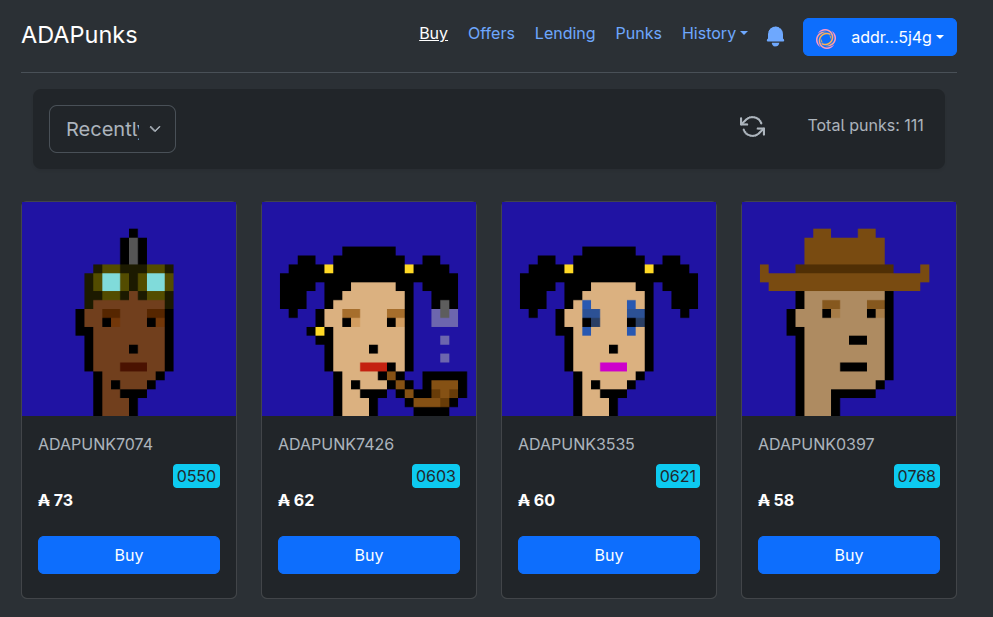Click the 0768 rarity badge on ADAPUNK0397
Screen dimensions: 993x617
point(916,476)
